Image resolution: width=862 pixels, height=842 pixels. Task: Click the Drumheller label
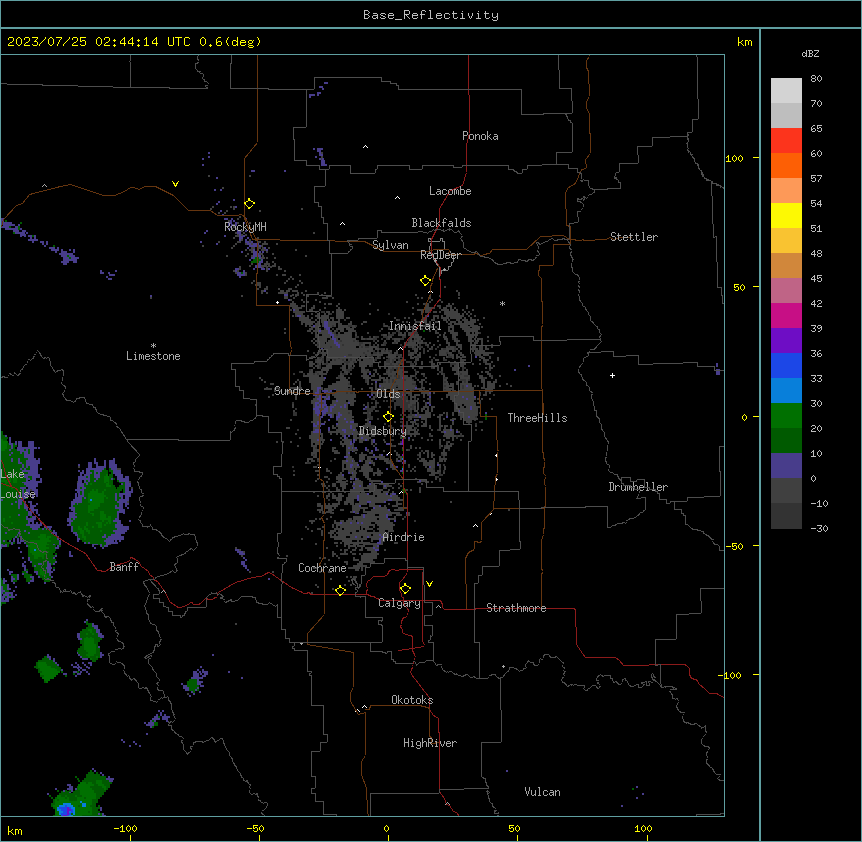638,487
